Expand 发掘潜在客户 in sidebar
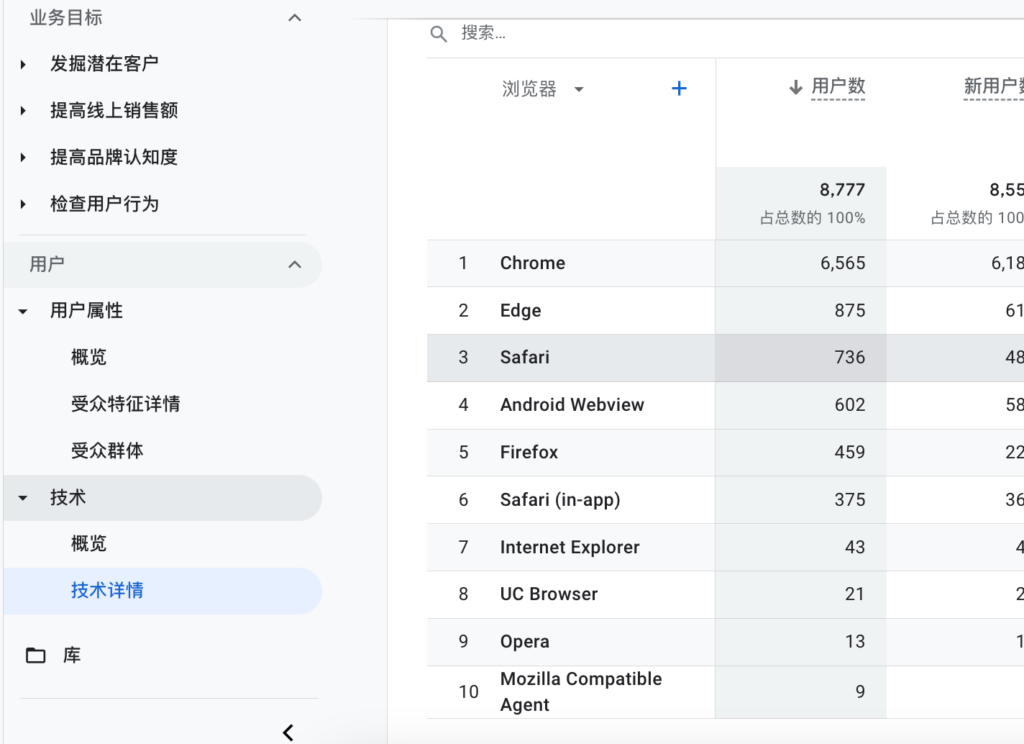Screen dimensions: 1024x744 [24, 64]
